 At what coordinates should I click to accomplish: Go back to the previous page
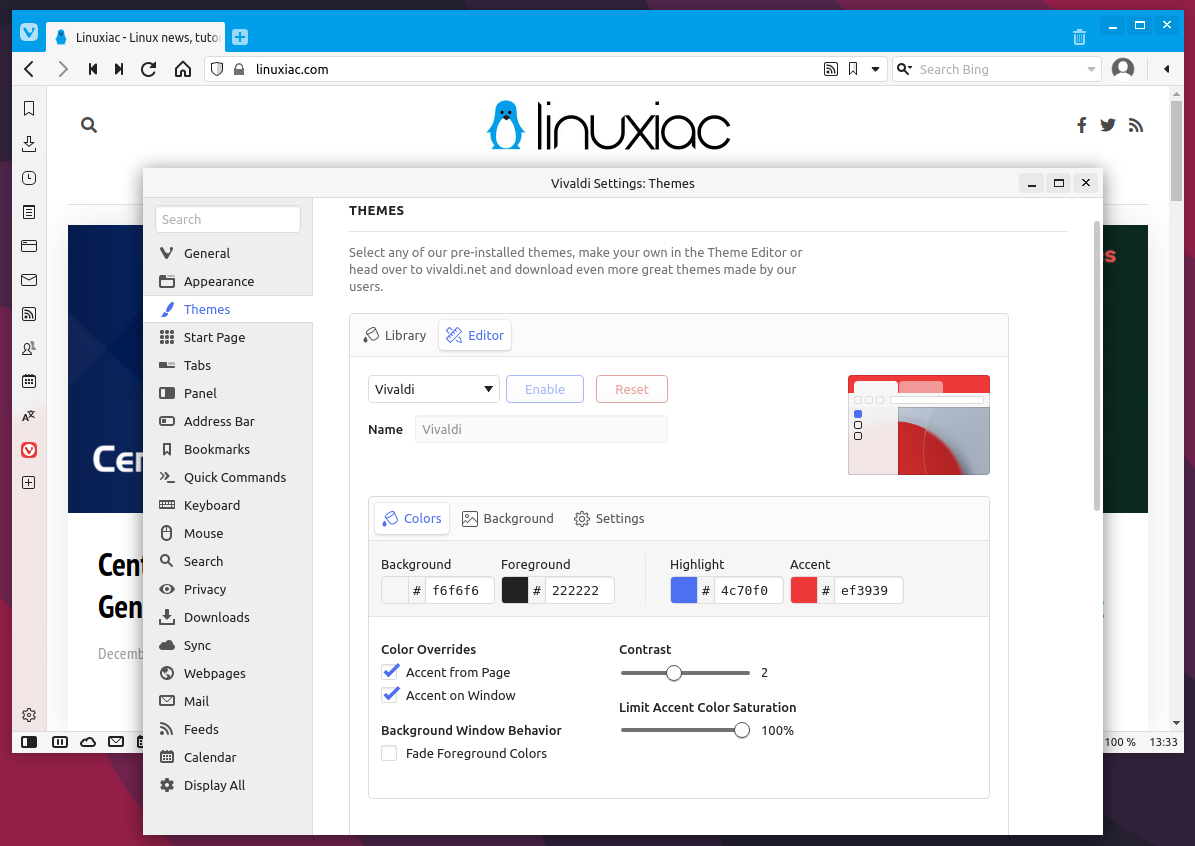pos(29,69)
